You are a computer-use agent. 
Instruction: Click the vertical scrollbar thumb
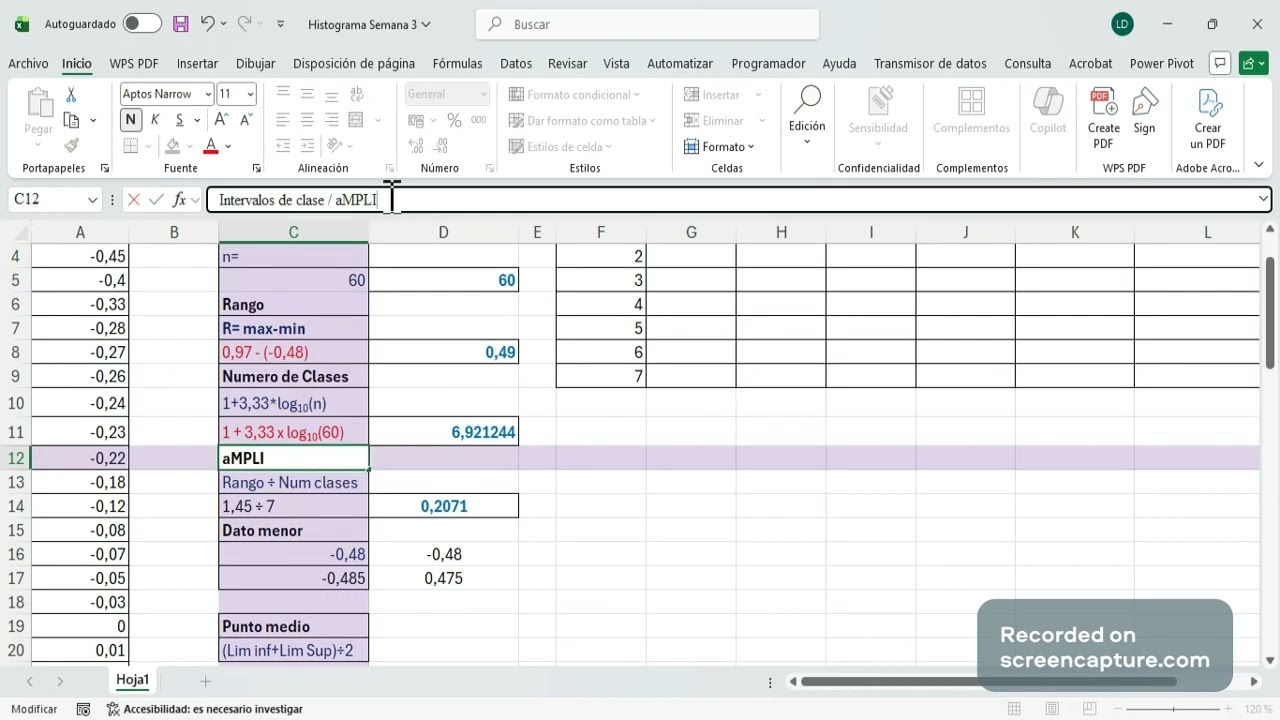click(x=1271, y=313)
